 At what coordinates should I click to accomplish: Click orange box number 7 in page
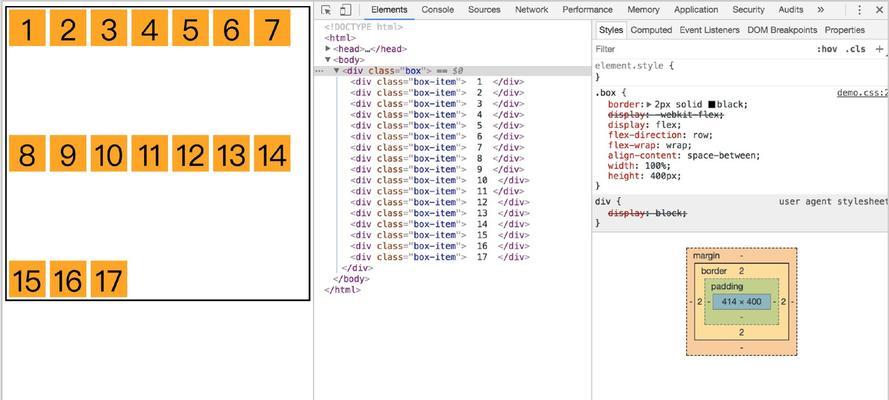pos(272,28)
